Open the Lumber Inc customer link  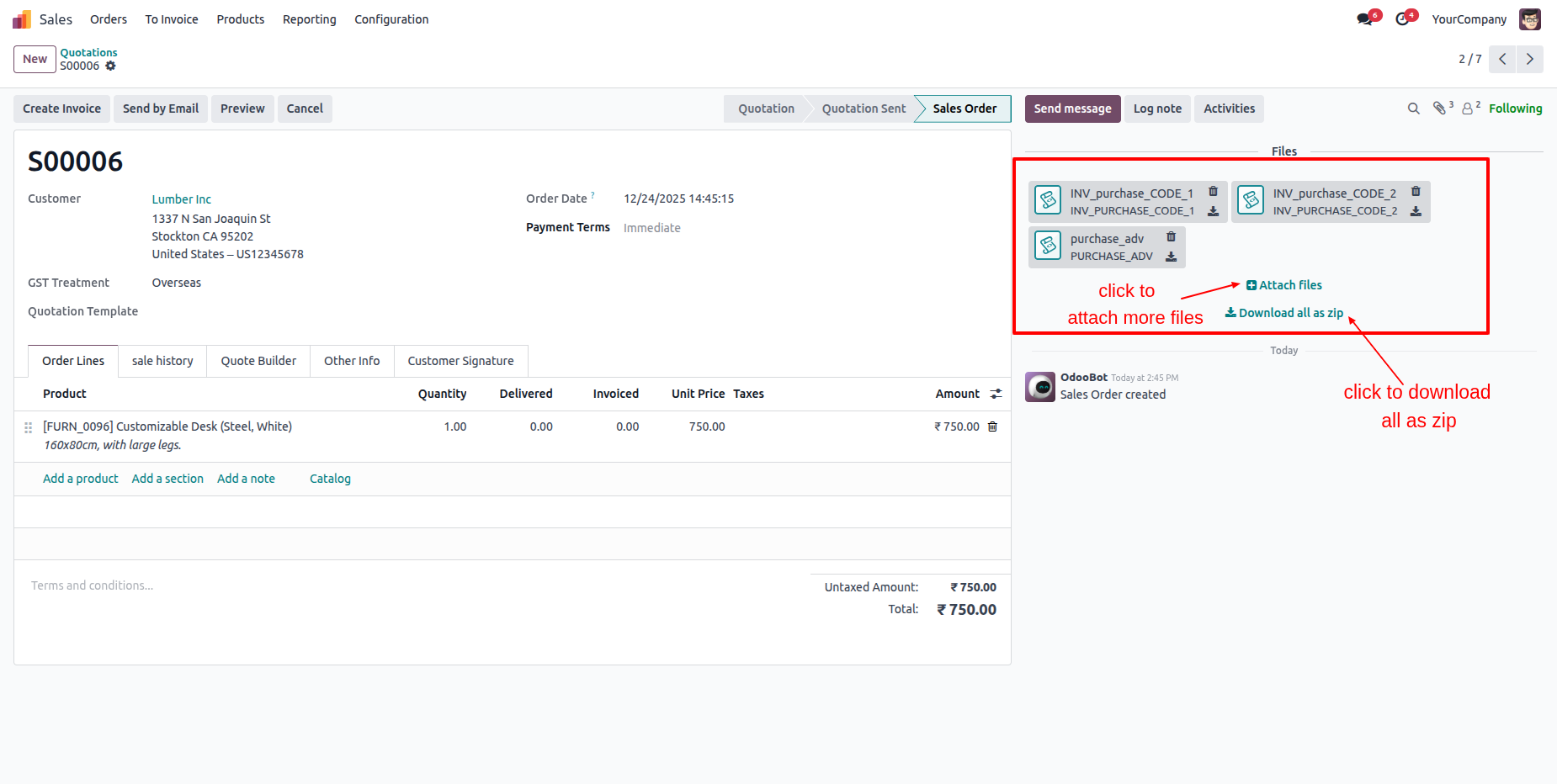pyautogui.click(x=182, y=199)
